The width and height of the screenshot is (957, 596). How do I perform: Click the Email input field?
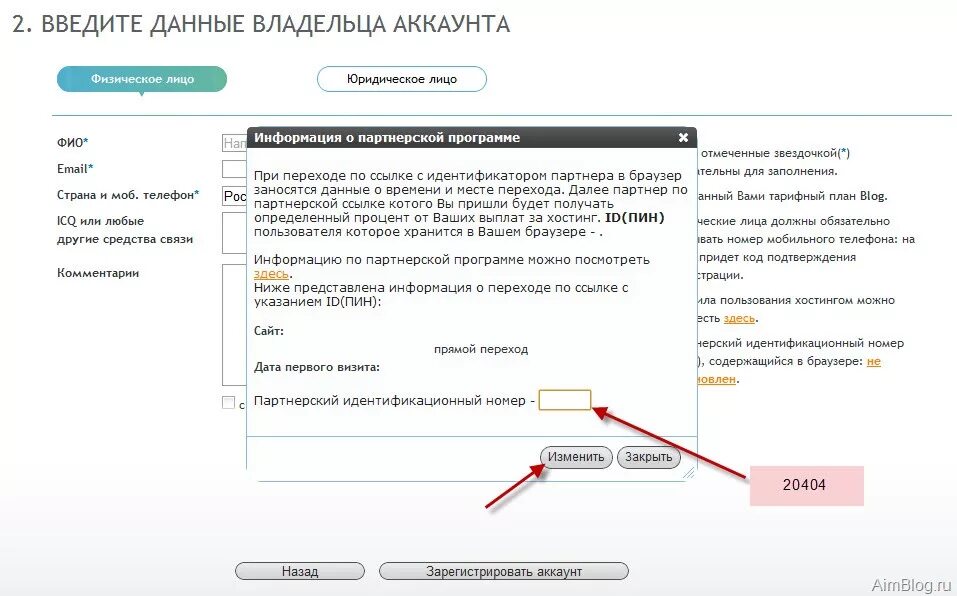(235, 169)
